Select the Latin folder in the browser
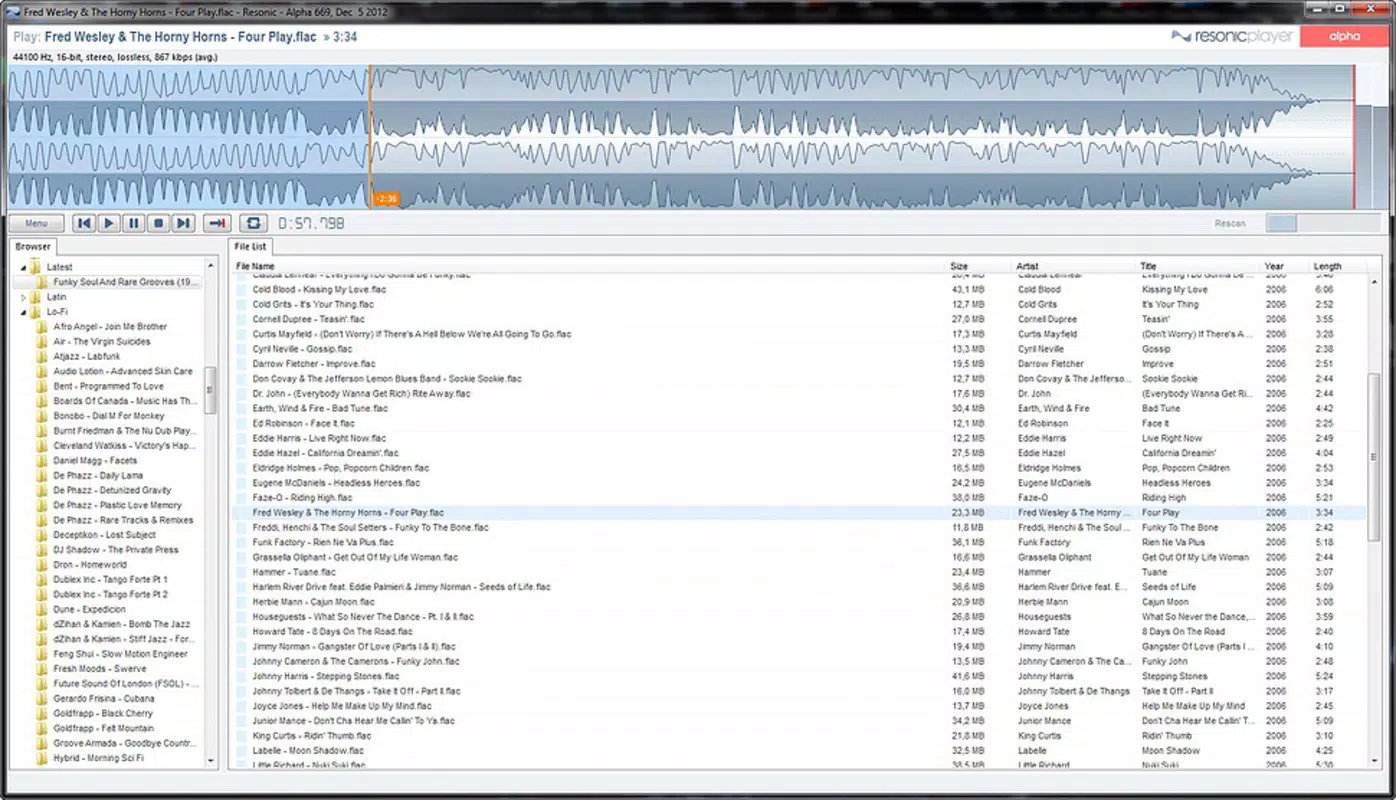Screen dimensions: 1396x800 (56, 297)
